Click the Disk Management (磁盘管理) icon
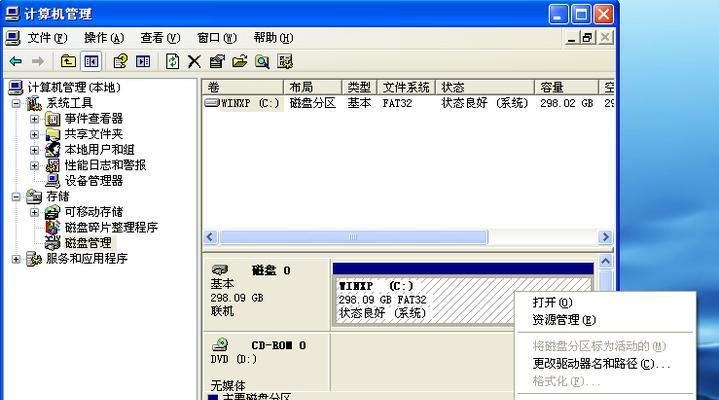 (x=53, y=243)
